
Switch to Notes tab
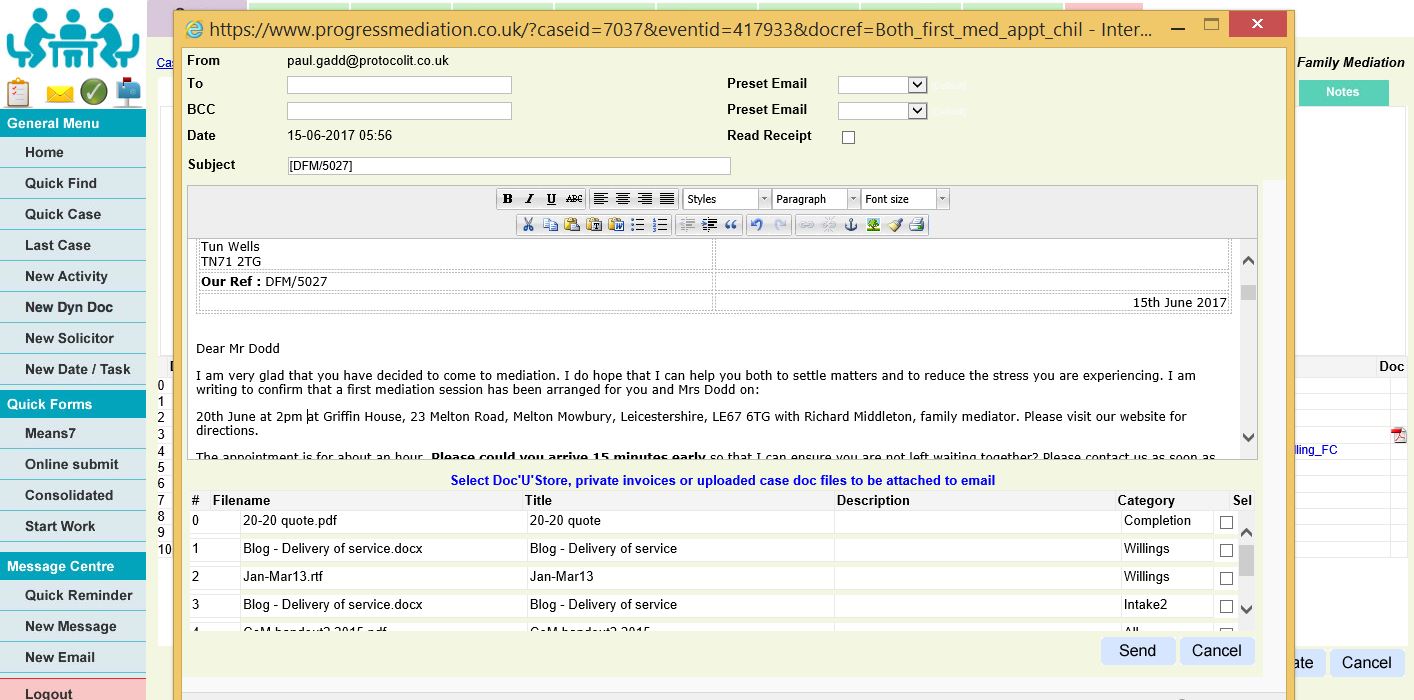point(1343,92)
